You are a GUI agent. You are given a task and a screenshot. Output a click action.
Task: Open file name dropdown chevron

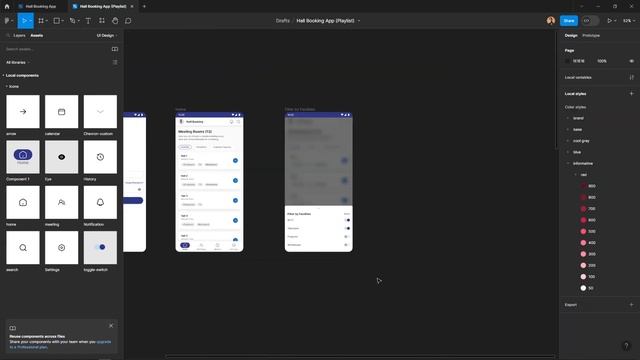[x=359, y=21]
